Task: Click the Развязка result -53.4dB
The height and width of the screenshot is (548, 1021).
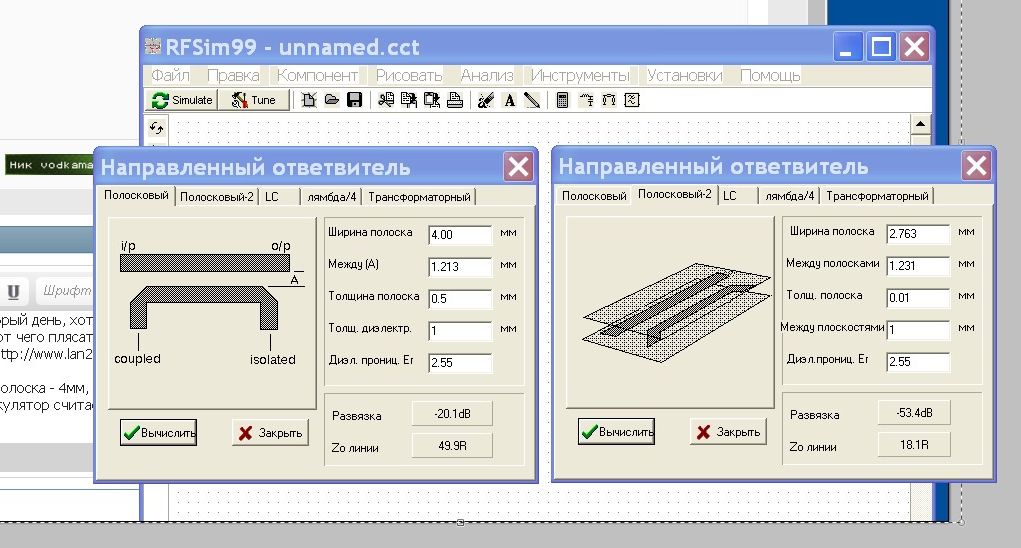Action: coord(914,413)
